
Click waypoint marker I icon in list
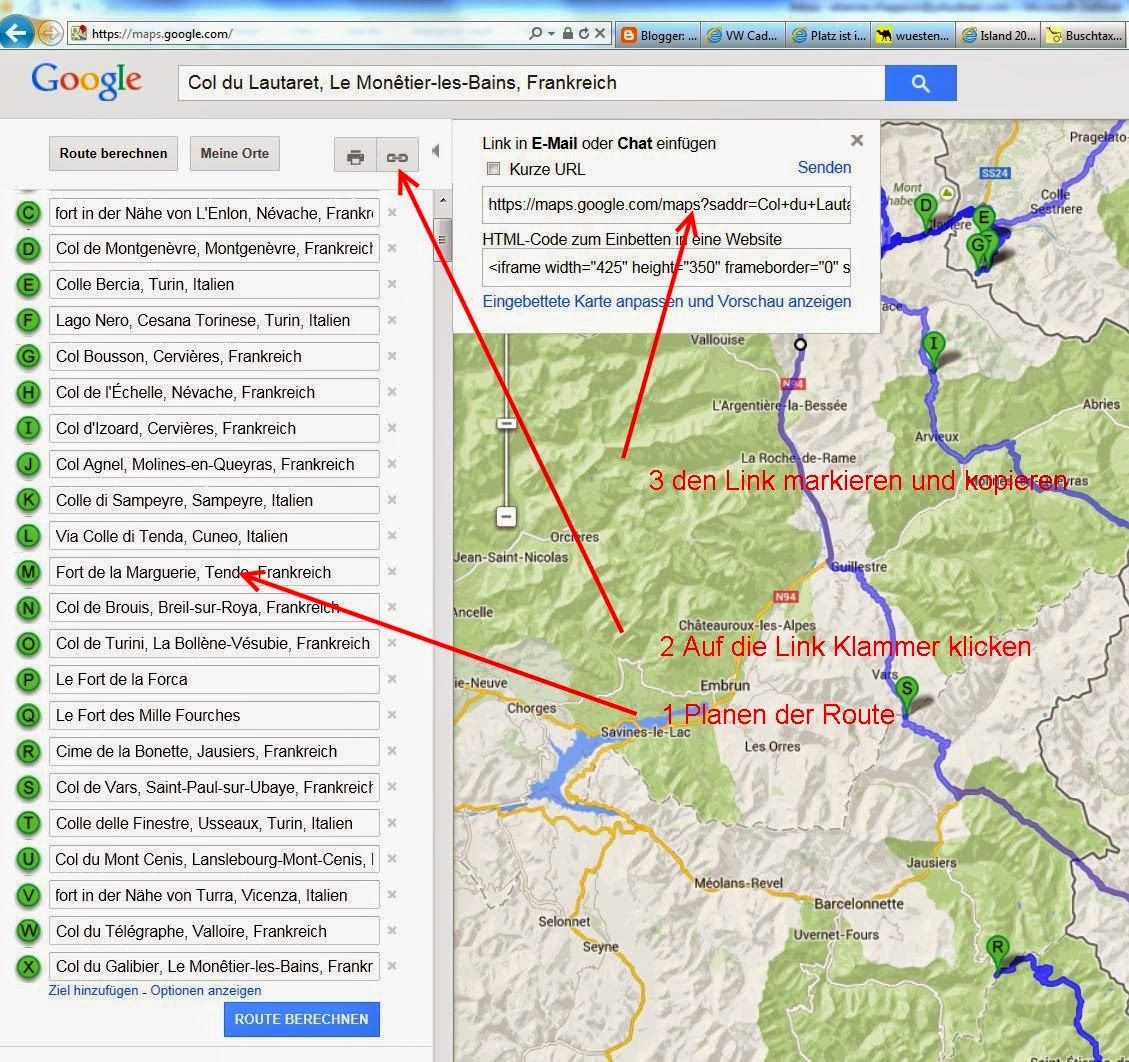28,428
